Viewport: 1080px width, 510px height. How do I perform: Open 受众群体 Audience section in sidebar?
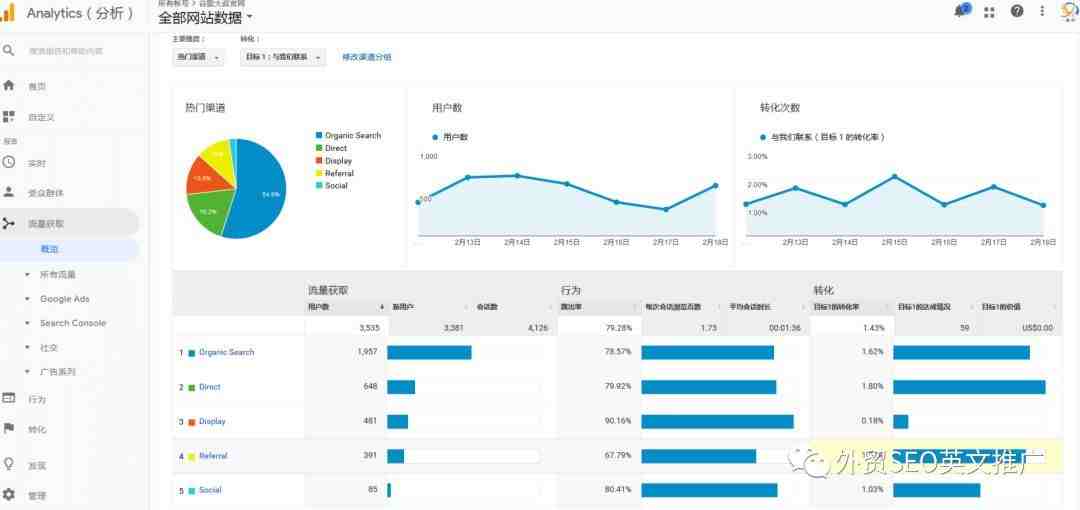(x=46, y=193)
